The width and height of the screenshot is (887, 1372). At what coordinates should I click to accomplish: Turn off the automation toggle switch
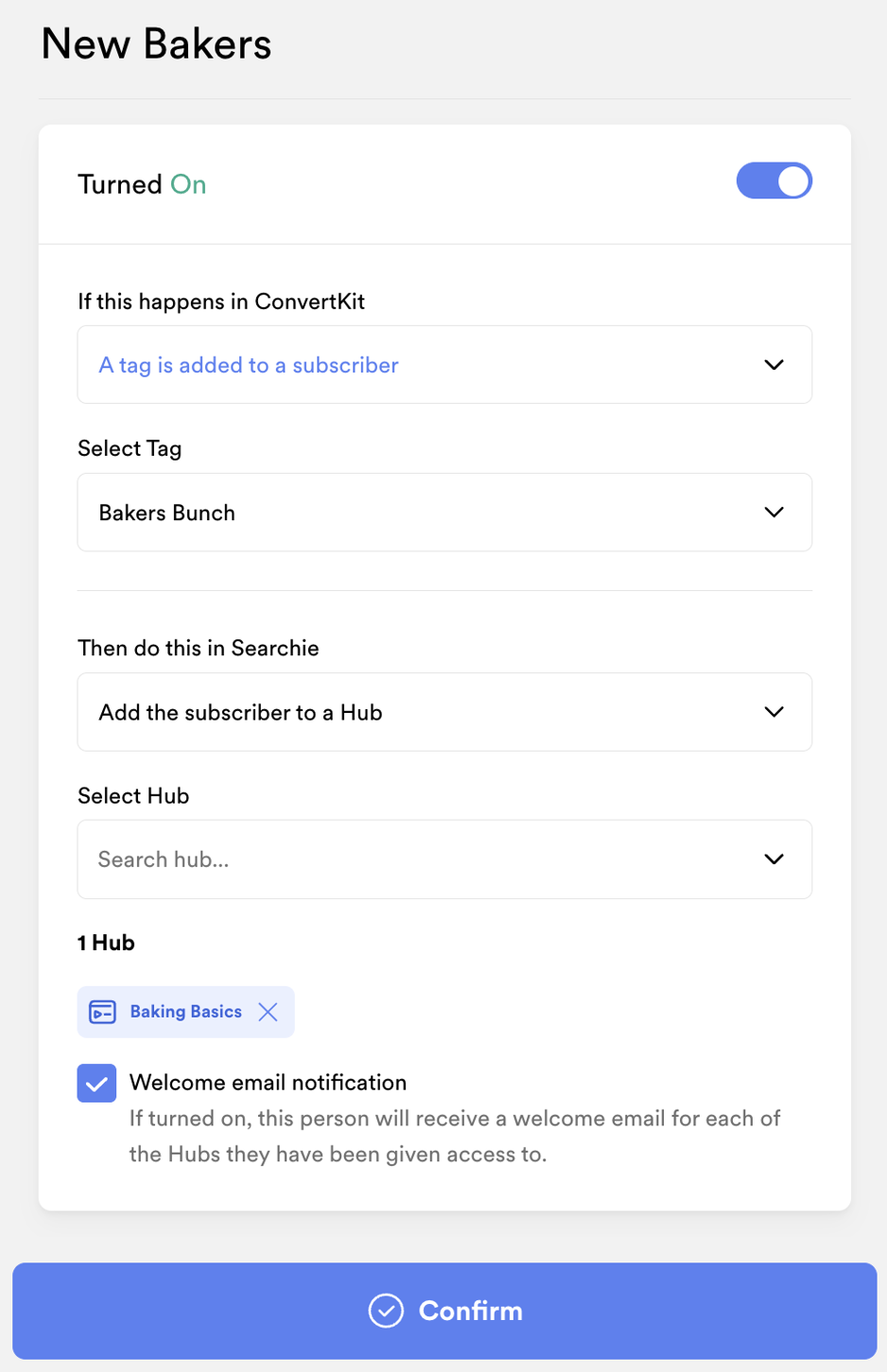(x=774, y=181)
